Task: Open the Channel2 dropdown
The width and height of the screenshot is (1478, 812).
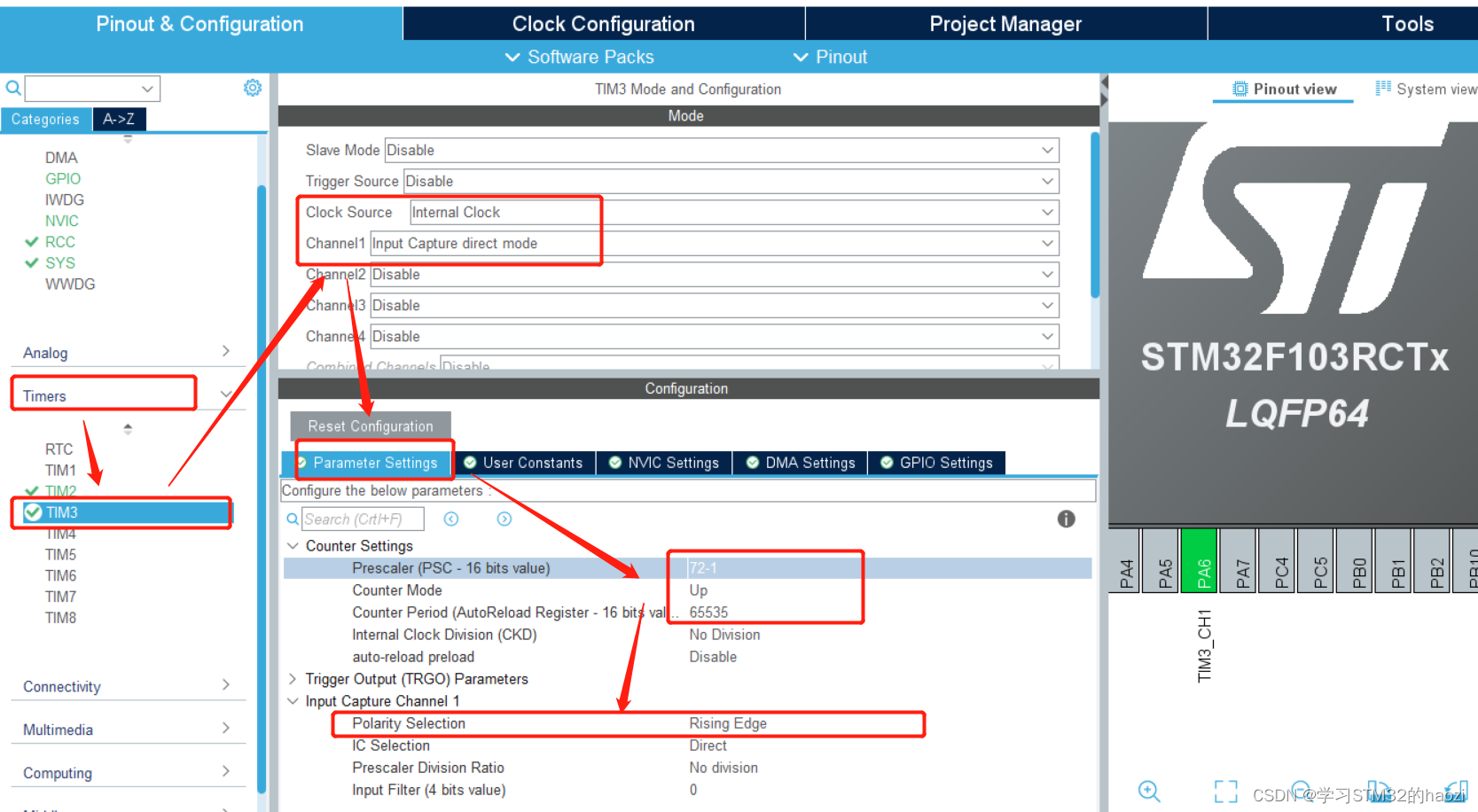Action: pyautogui.click(x=715, y=274)
